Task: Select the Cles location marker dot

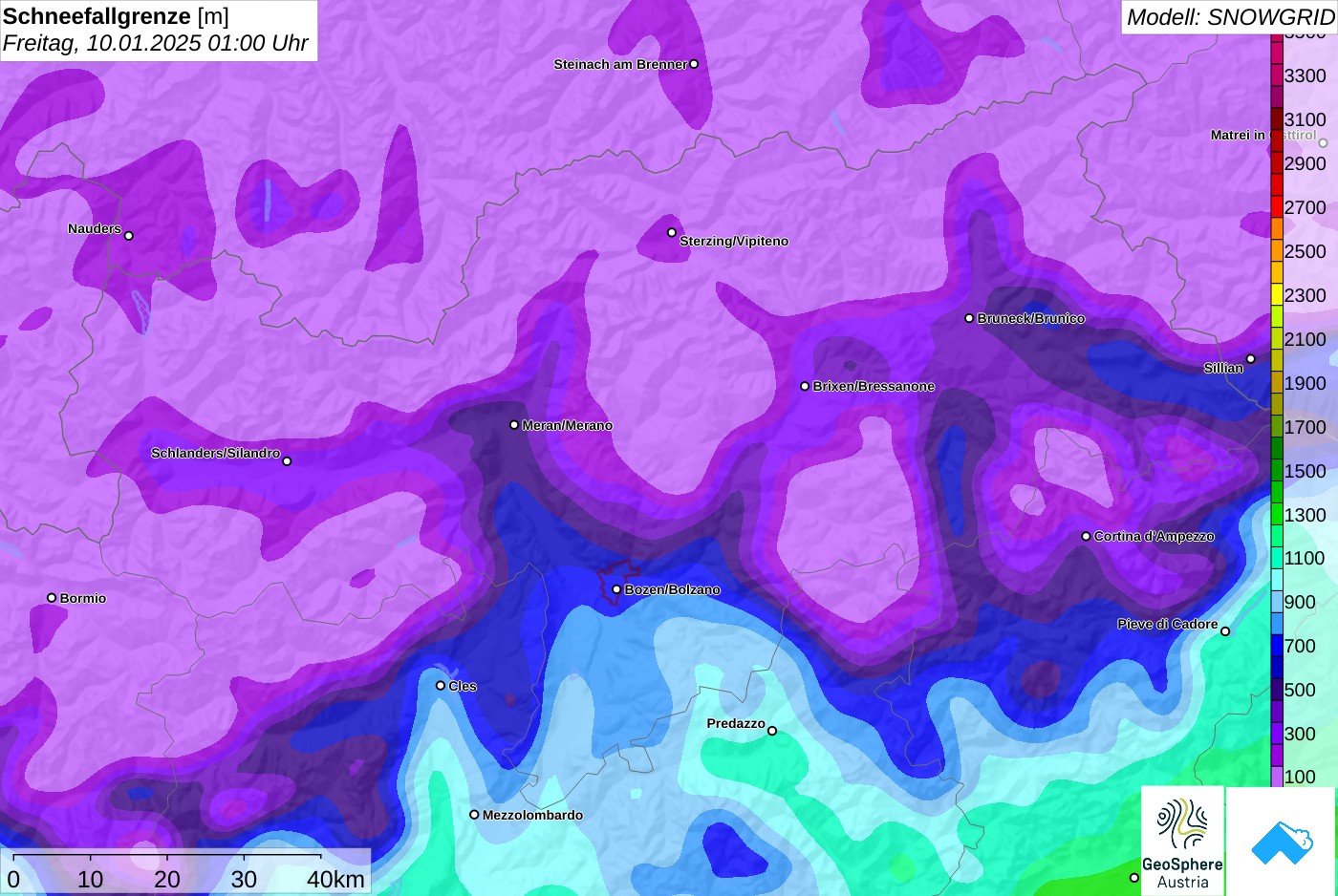Action: tap(441, 685)
